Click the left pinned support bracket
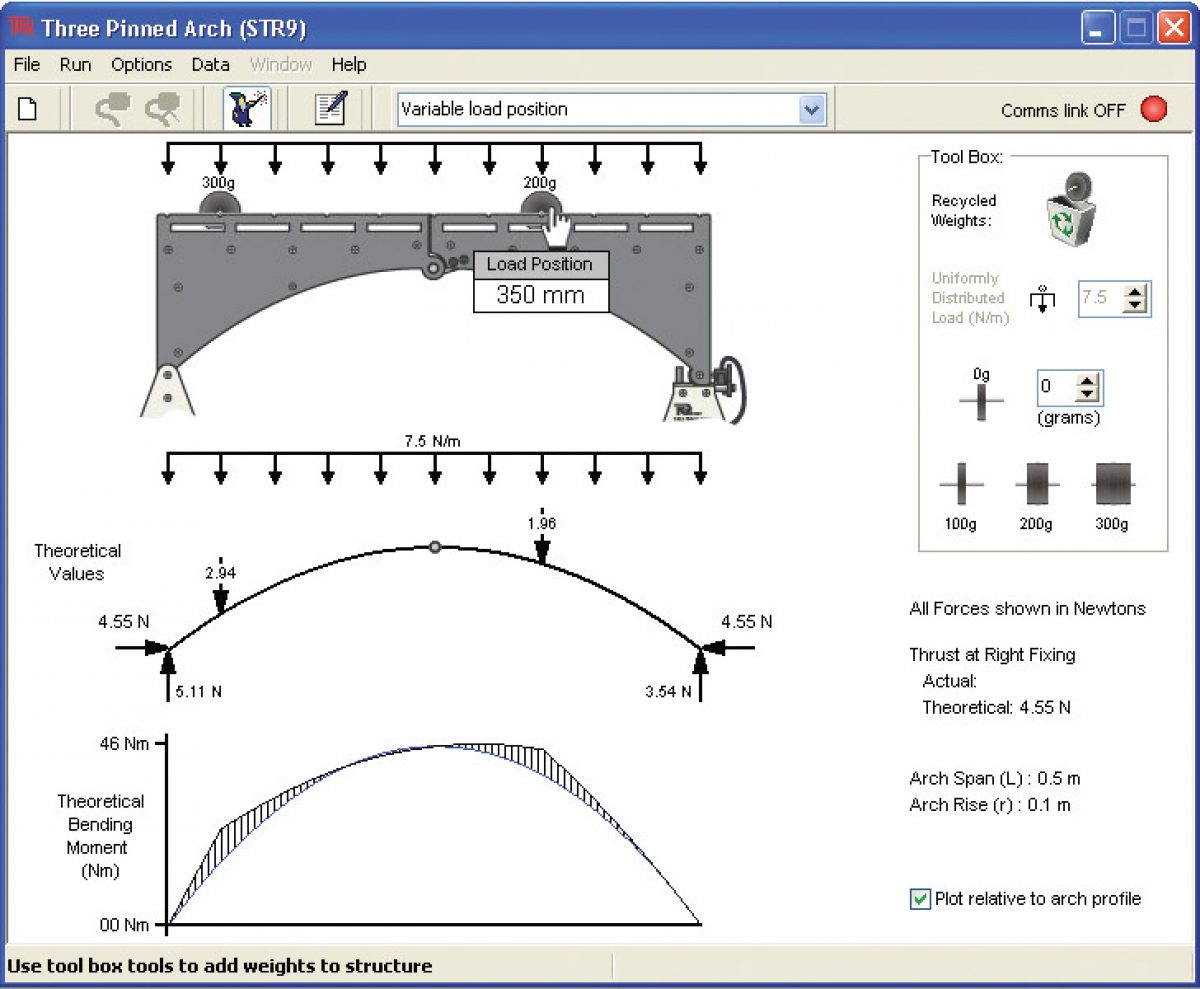This screenshot has width=1200, height=989. tap(167, 389)
